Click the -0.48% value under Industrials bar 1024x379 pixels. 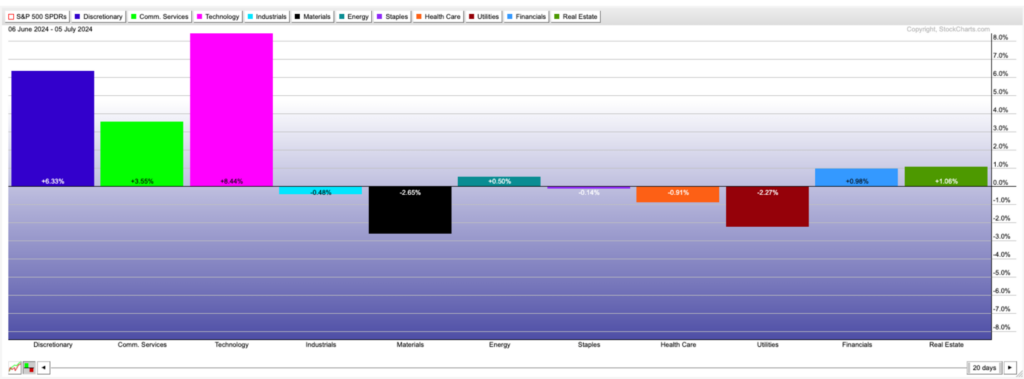(321, 193)
